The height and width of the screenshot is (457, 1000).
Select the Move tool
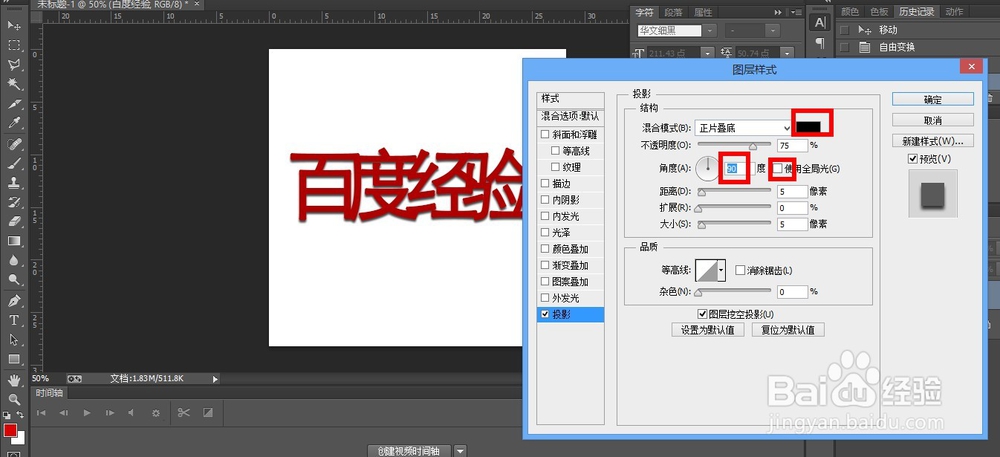click(x=14, y=25)
